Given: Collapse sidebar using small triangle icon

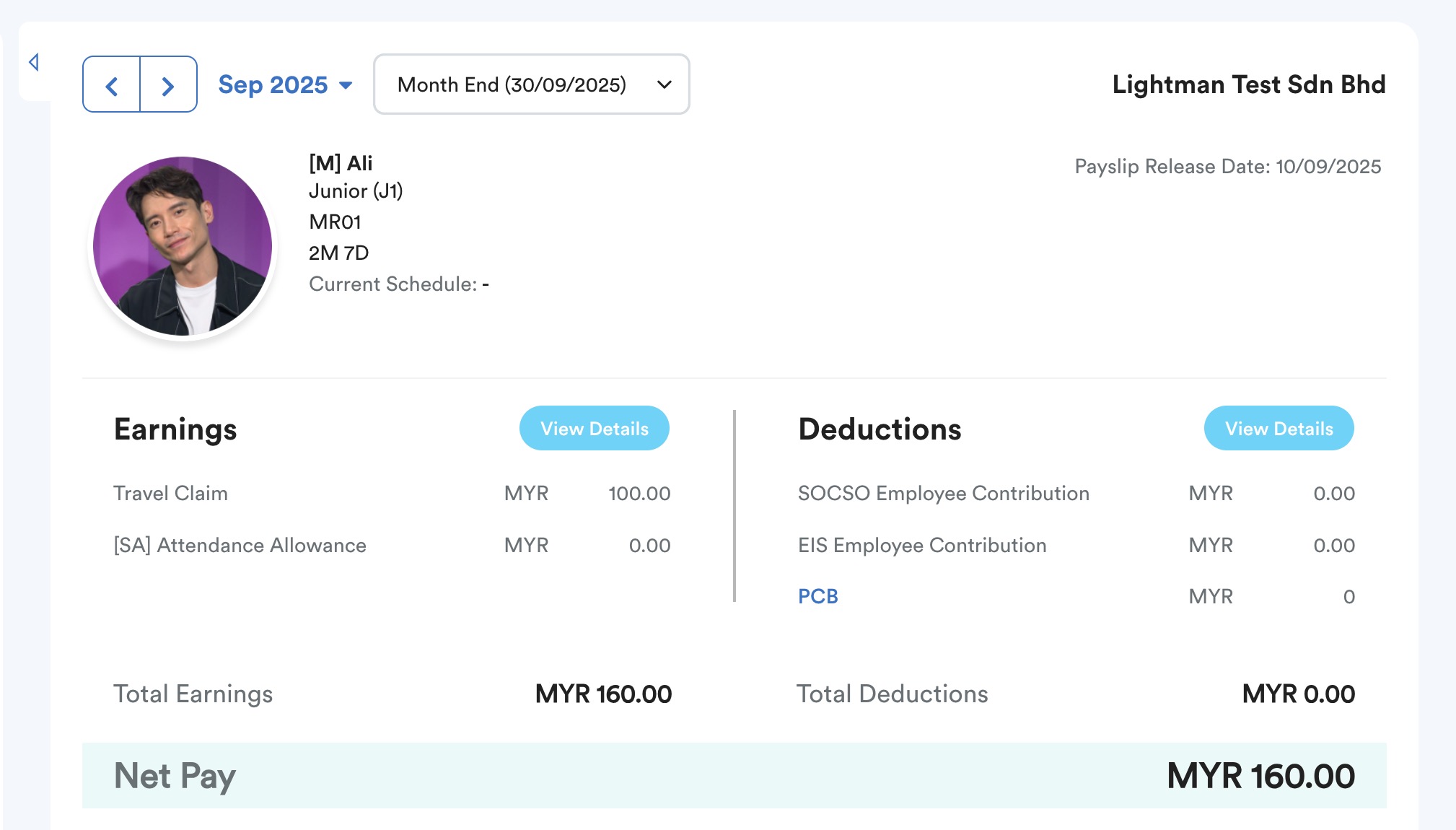Looking at the screenshot, I should pyautogui.click(x=34, y=62).
